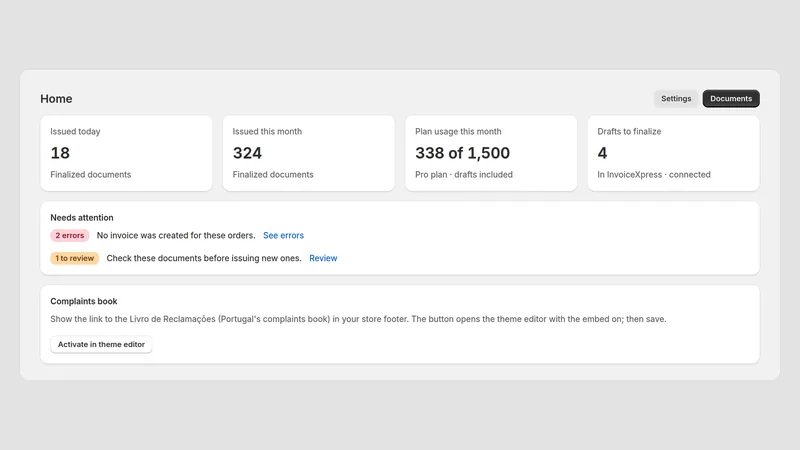Click Activate in theme editor button
This screenshot has width=800, height=450.
[x=101, y=344]
